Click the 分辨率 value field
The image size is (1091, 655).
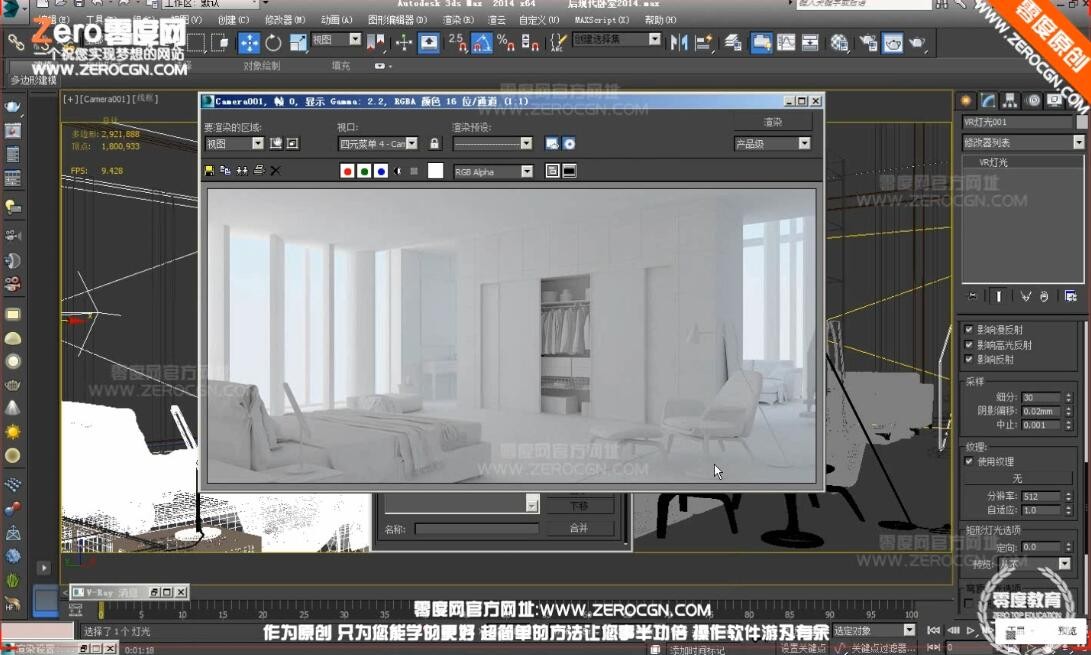[x=1040, y=496]
